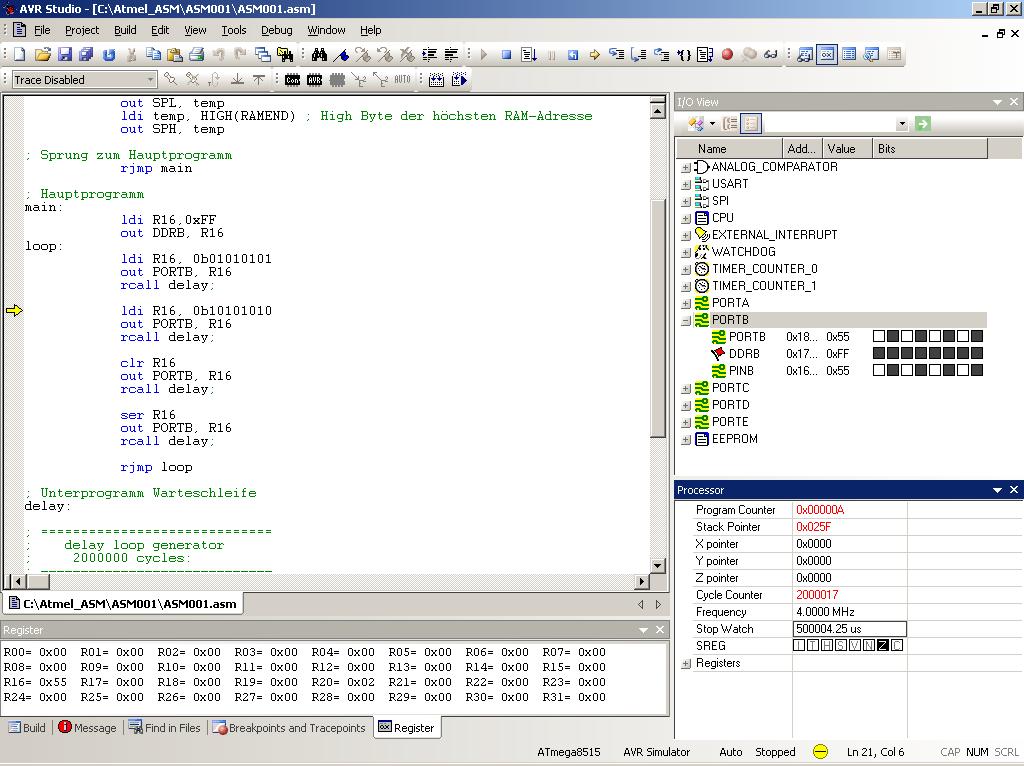Click the Run to Cursor braces icon
This screenshot has height=766, width=1024.
point(683,55)
